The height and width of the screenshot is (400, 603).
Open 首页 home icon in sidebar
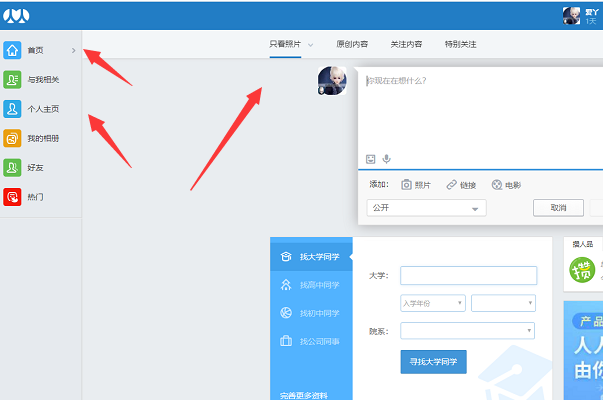(13, 50)
